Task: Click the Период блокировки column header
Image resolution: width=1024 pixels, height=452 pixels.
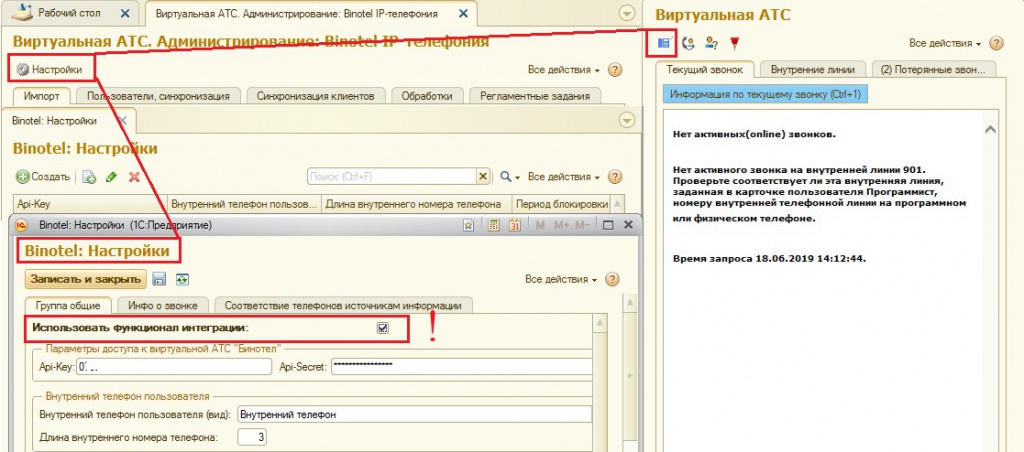Action: pyautogui.click(x=562, y=204)
